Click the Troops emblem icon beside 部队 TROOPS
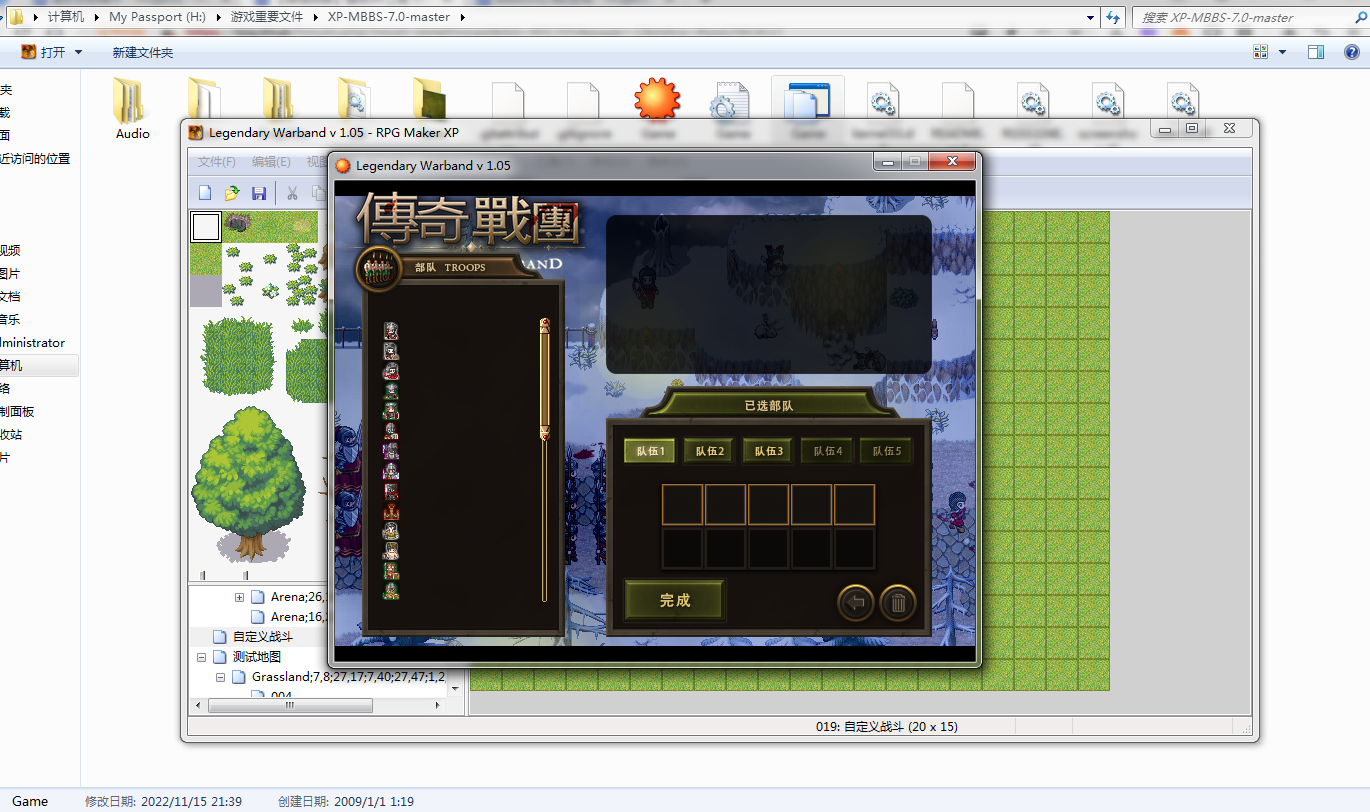The image size is (1370, 812). 378,268
